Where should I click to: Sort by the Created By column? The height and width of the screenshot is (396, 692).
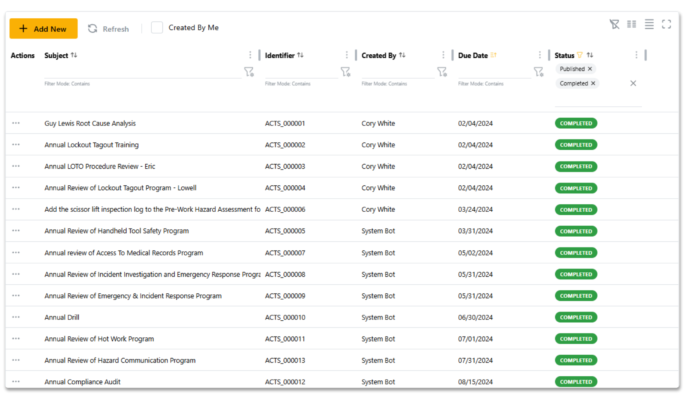[x=402, y=55]
